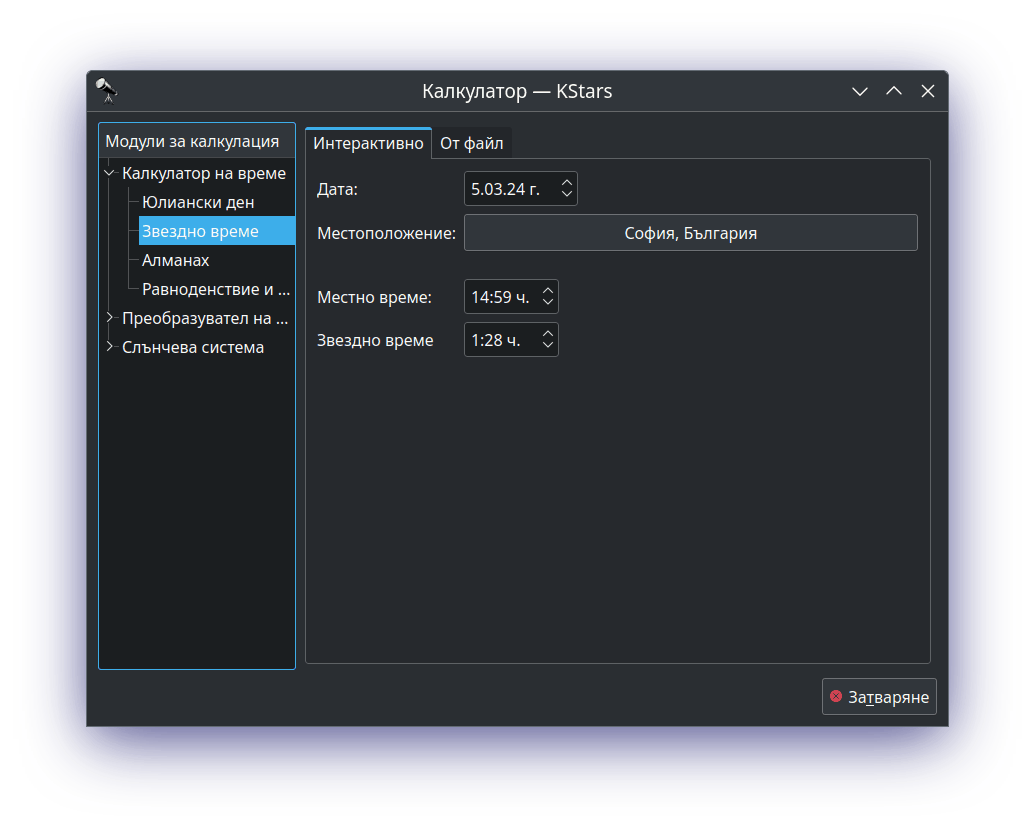This screenshot has width=1035, height=829.
Task: Expand the Слънчева система tree node
Action: pyautogui.click(x=109, y=347)
